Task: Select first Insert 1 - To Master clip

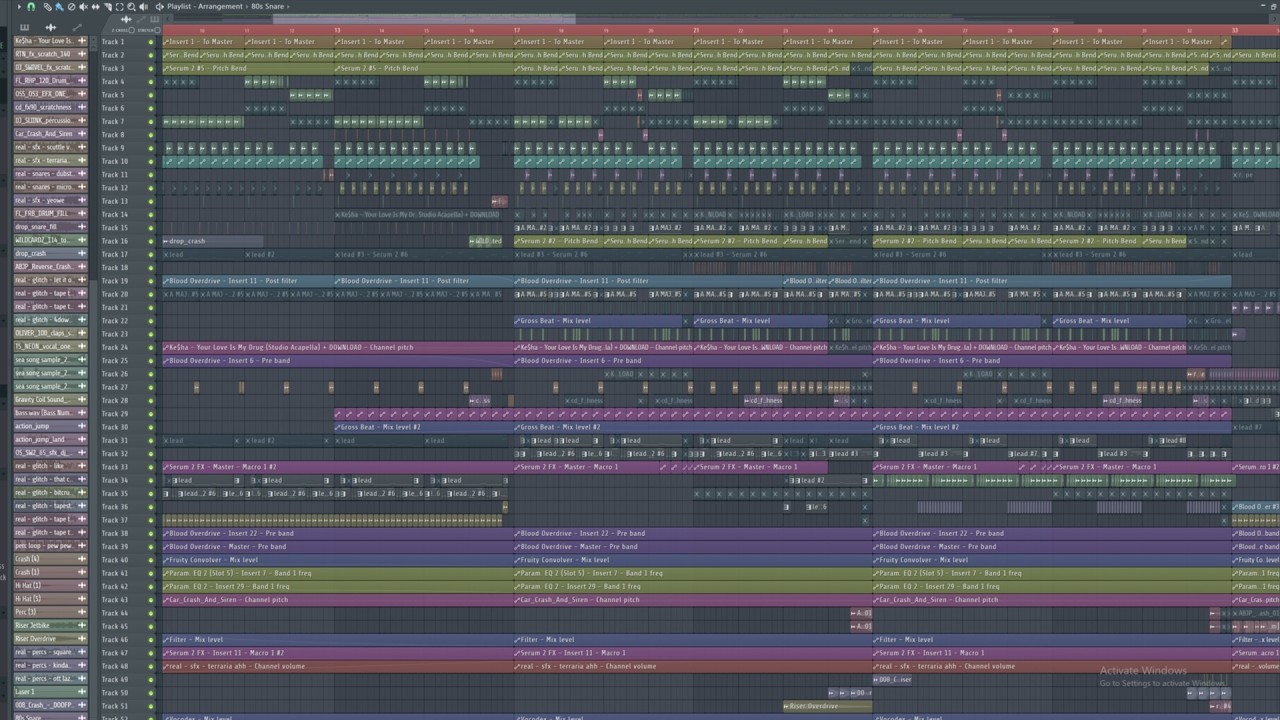Action: (203, 42)
